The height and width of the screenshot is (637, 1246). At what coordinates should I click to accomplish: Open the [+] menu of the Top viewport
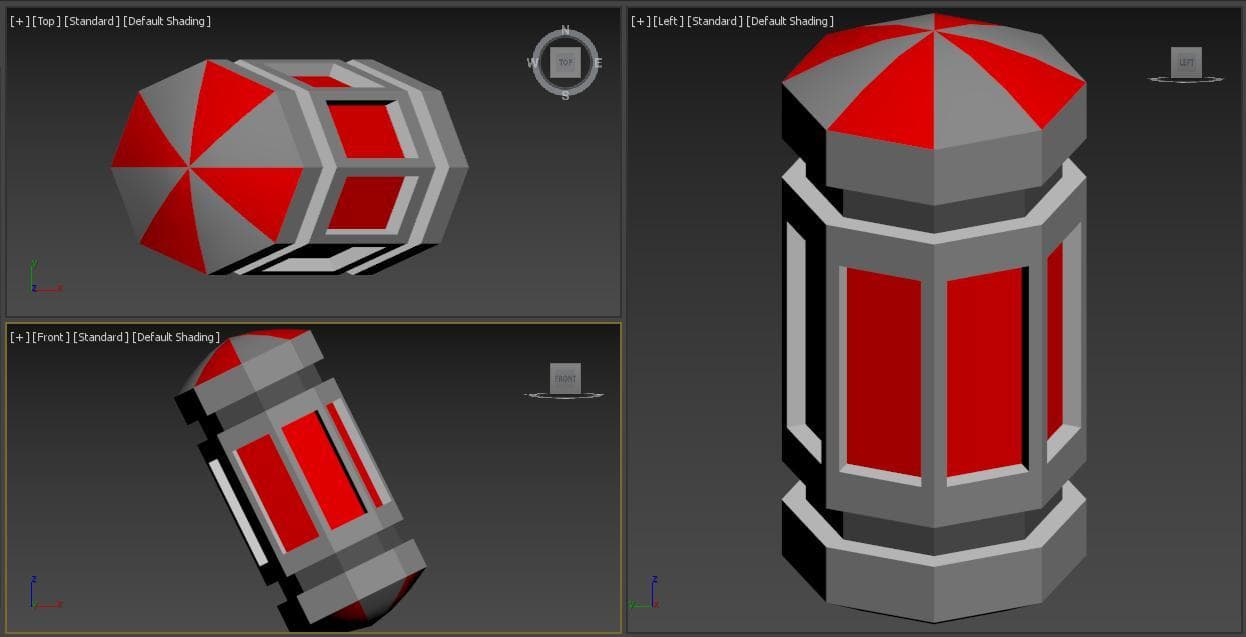tap(19, 21)
